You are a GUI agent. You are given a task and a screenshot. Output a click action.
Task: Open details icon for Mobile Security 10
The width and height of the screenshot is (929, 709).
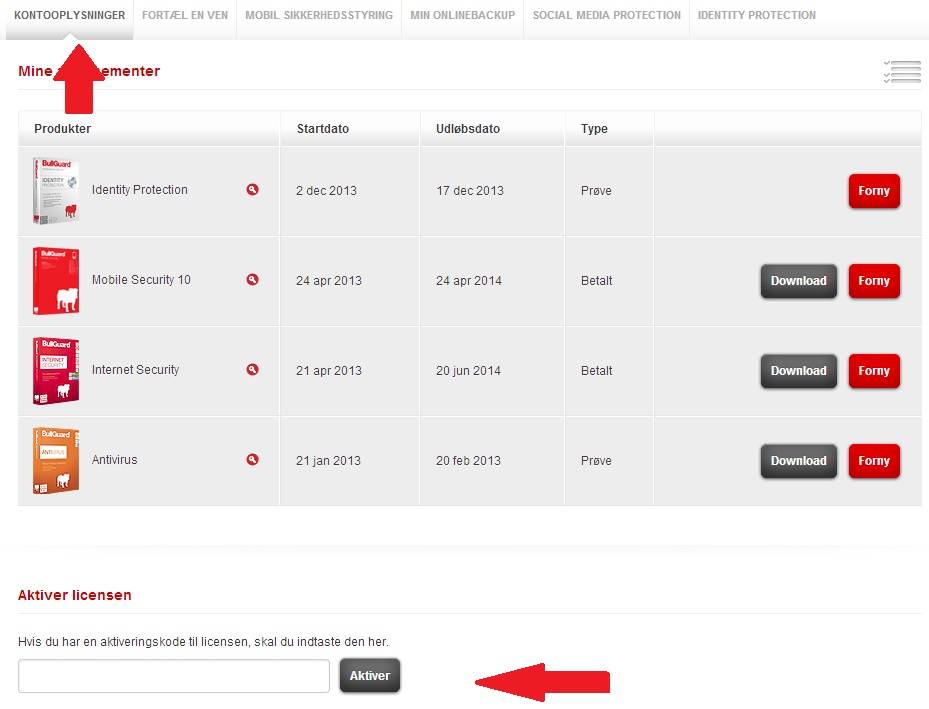[252, 280]
